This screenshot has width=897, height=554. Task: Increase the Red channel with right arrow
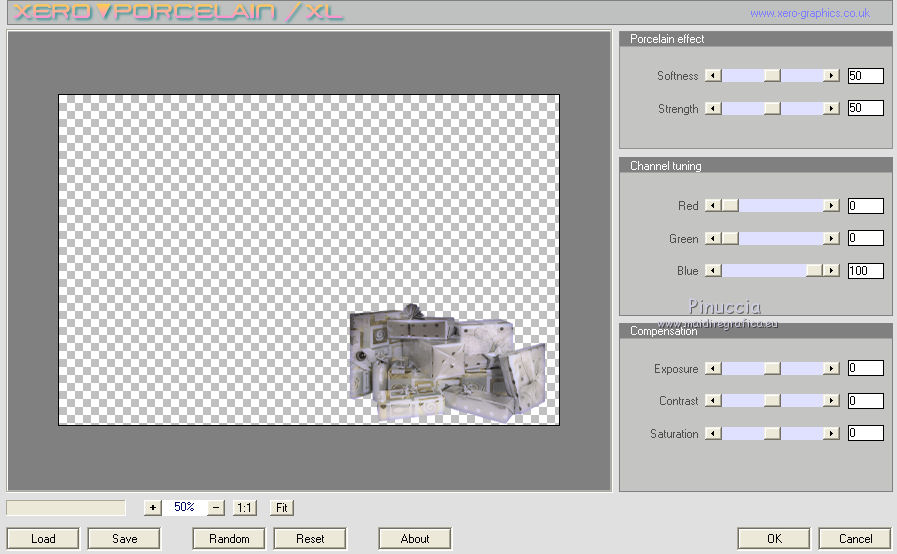[x=831, y=205]
